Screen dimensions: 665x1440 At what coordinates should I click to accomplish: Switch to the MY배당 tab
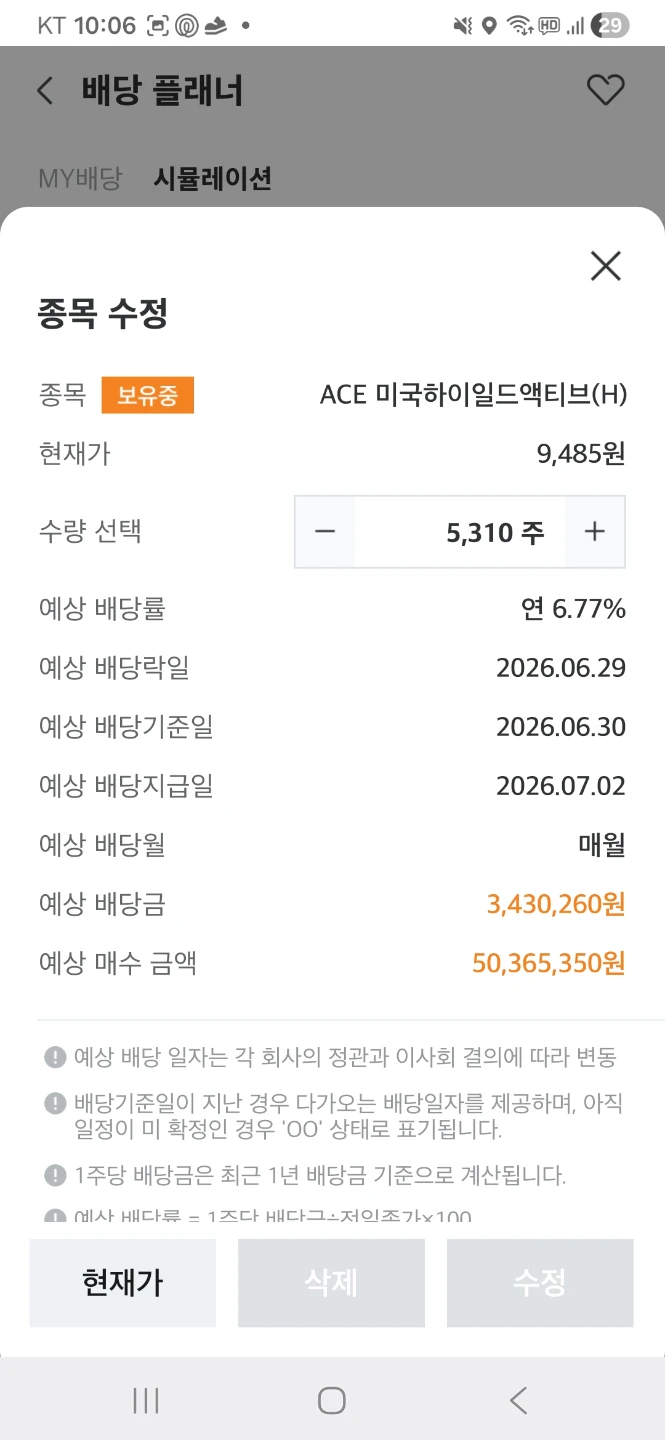80,179
